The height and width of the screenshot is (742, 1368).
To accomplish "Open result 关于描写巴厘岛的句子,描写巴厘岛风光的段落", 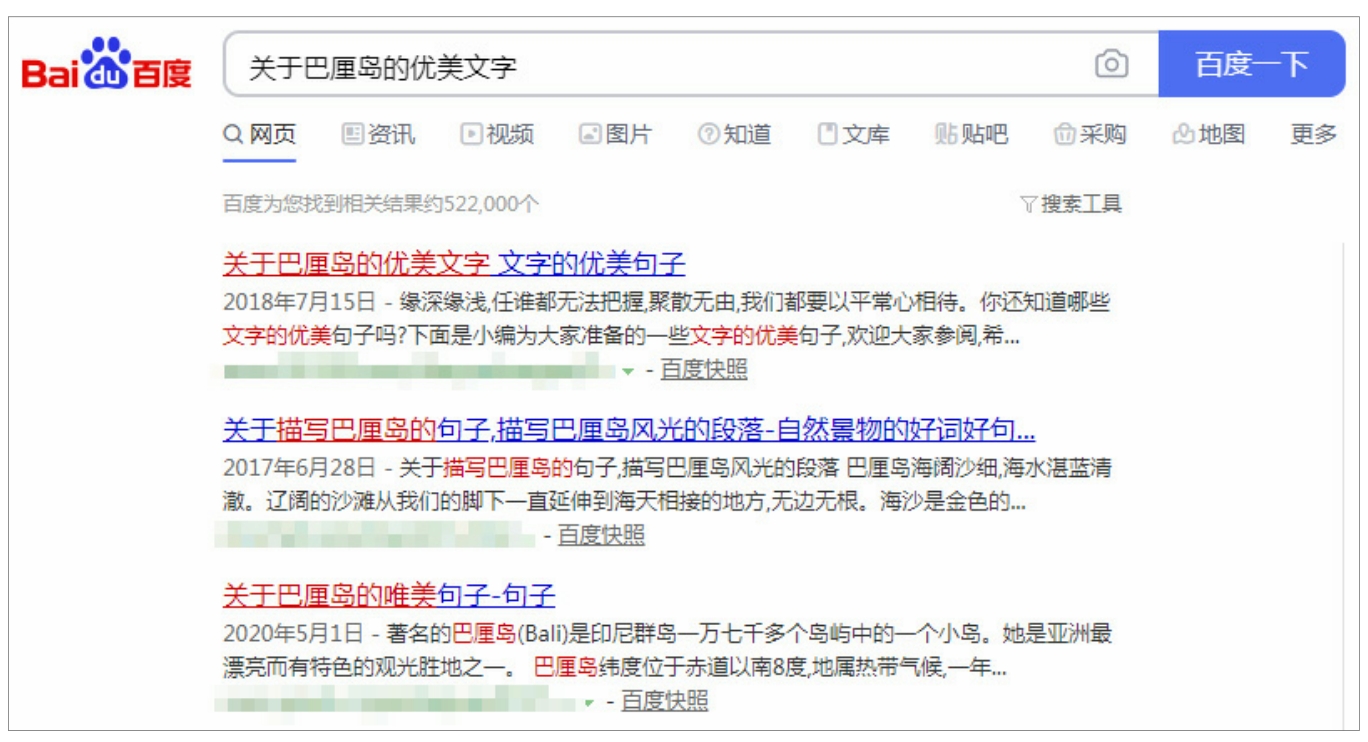I will click(x=629, y=430).
